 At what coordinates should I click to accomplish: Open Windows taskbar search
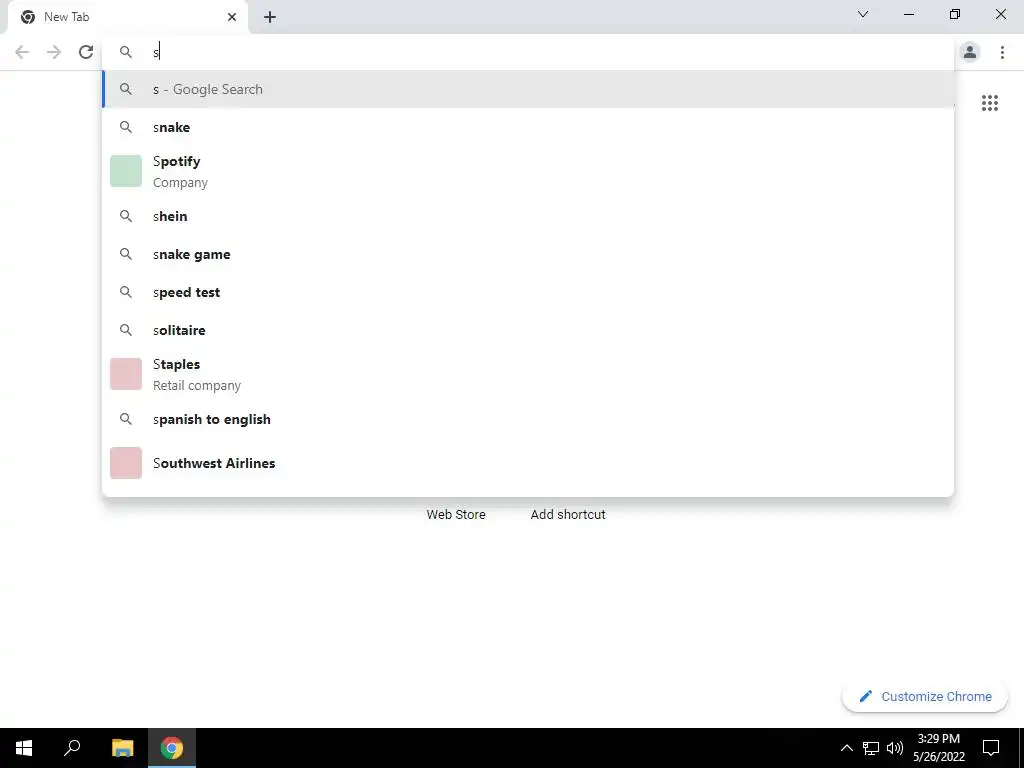[72, 748]
